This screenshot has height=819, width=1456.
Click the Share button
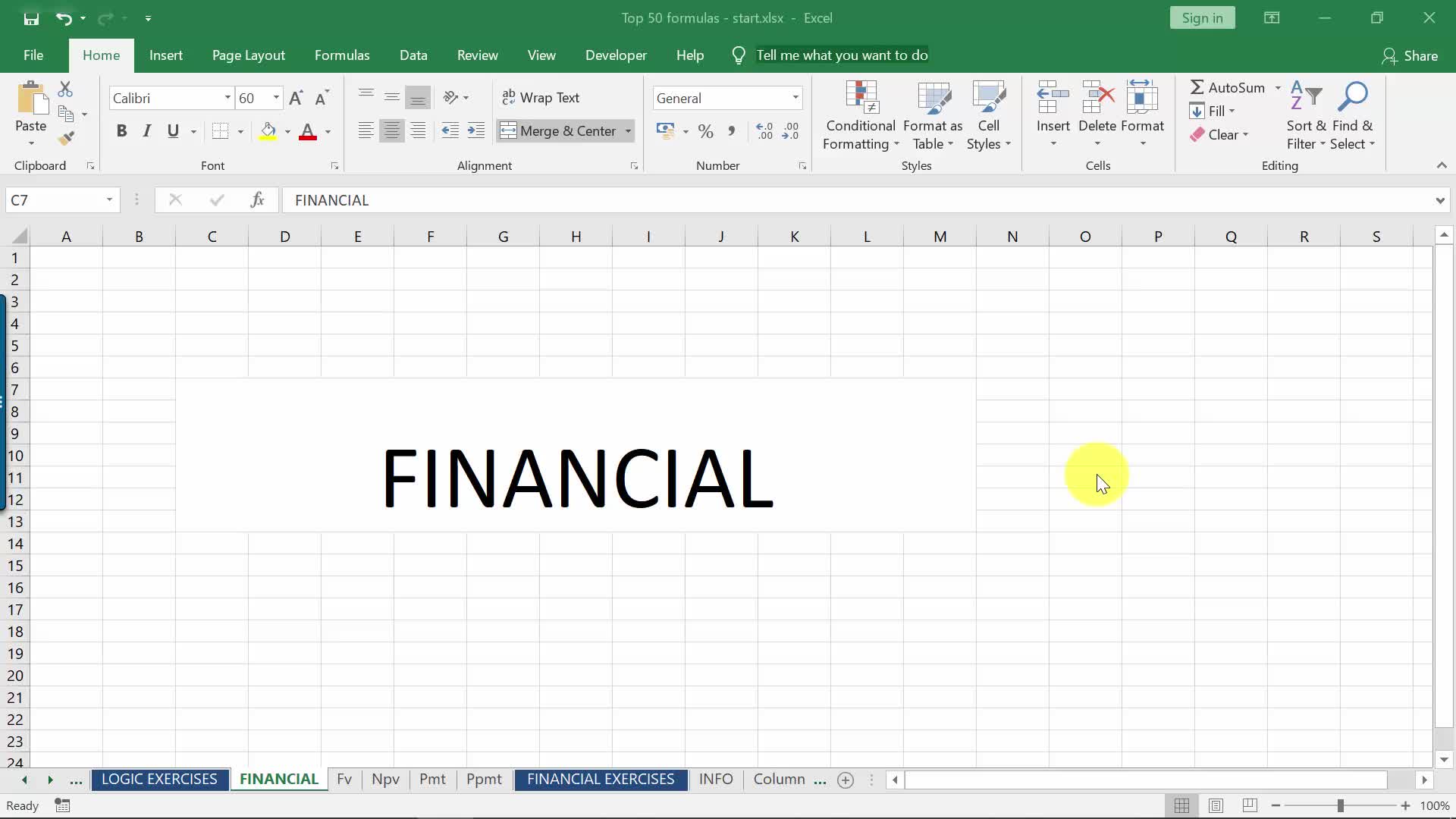click(x=1410, y=55)
